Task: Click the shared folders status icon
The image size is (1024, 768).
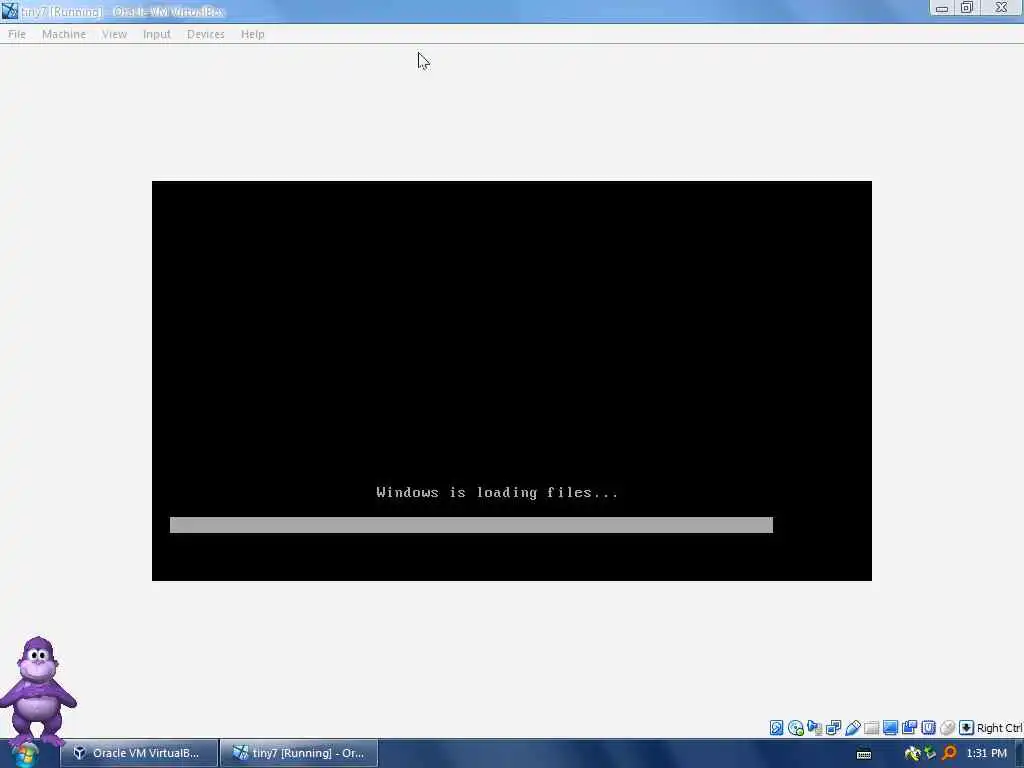Action: point(833,728)
